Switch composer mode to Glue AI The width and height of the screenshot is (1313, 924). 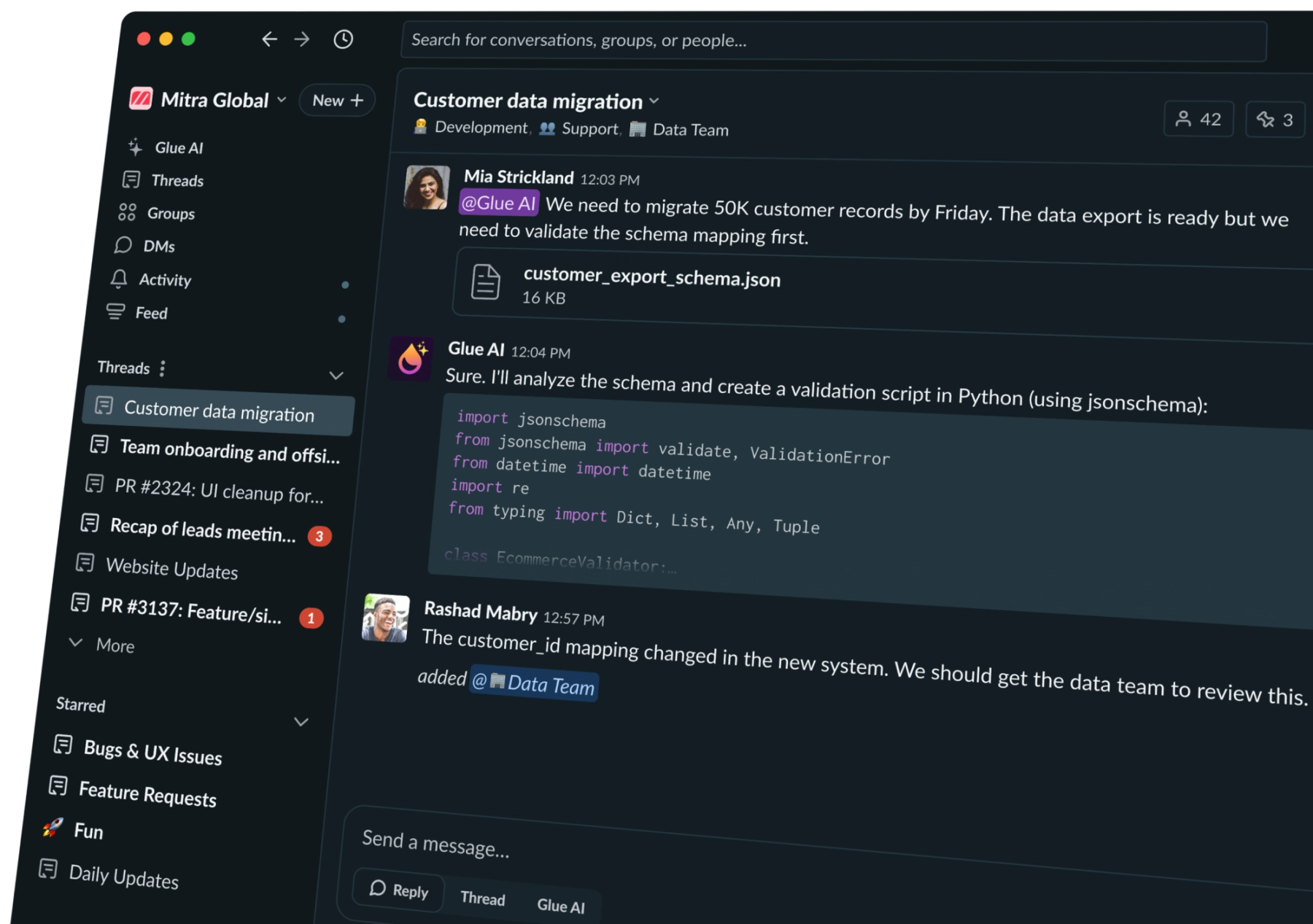(x=561, y=906)
